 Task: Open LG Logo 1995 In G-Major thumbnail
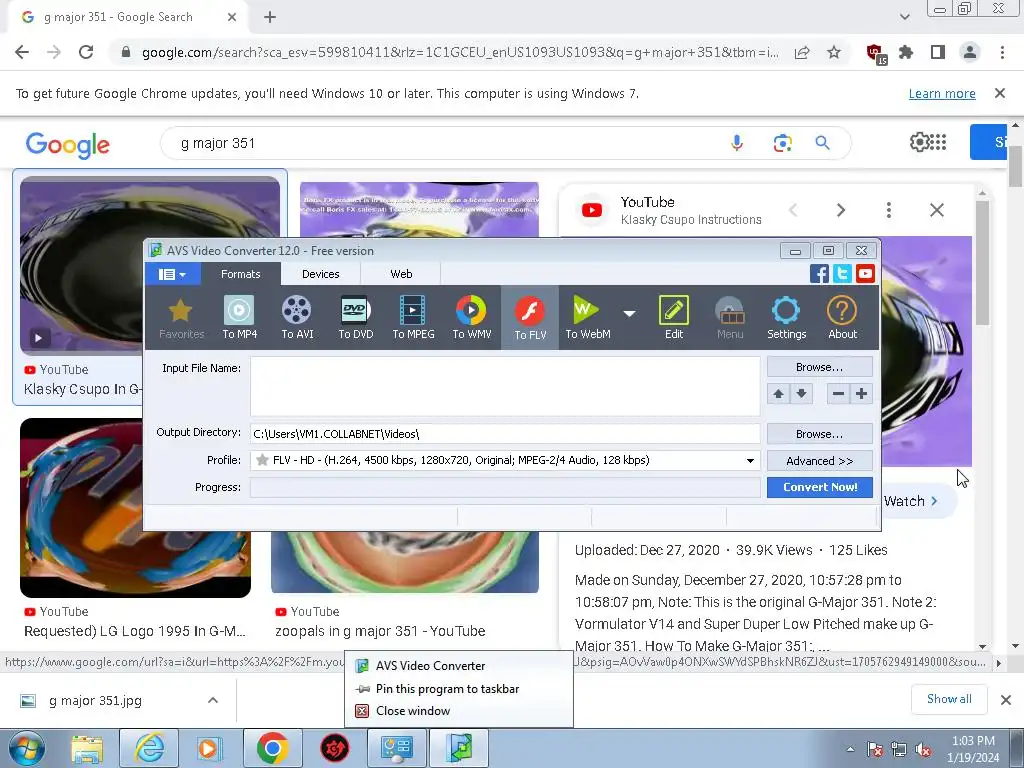[135, 508]
